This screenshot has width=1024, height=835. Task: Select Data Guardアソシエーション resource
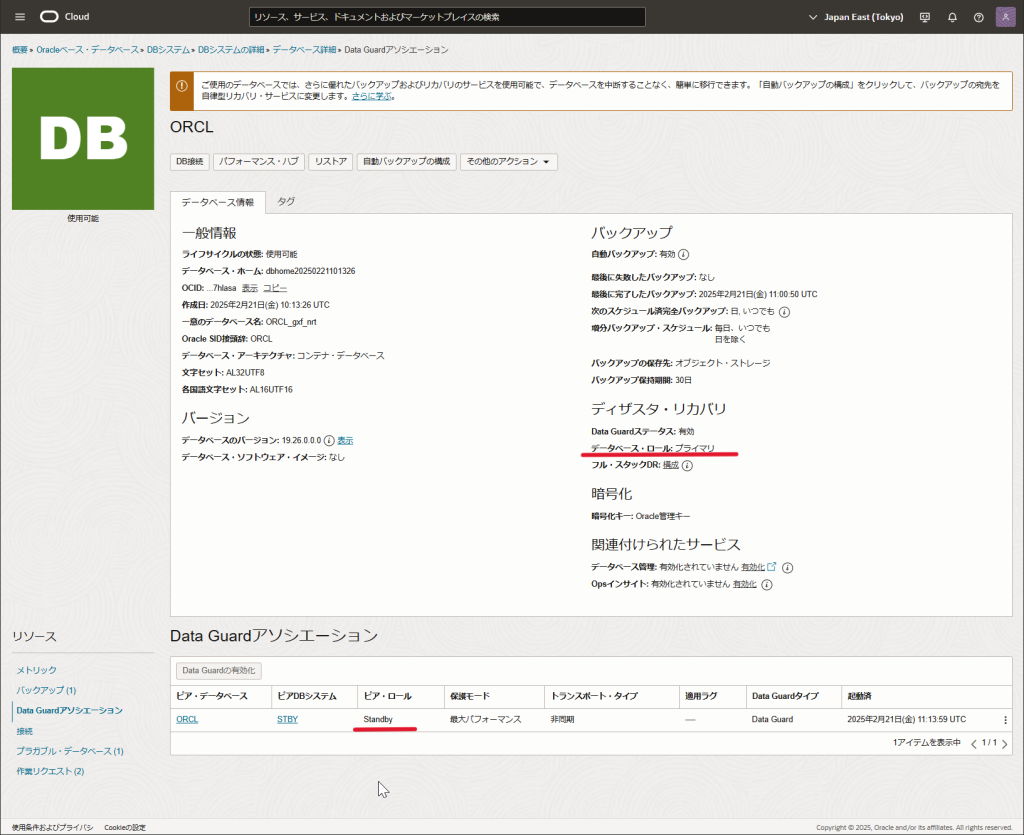point(69,710)
